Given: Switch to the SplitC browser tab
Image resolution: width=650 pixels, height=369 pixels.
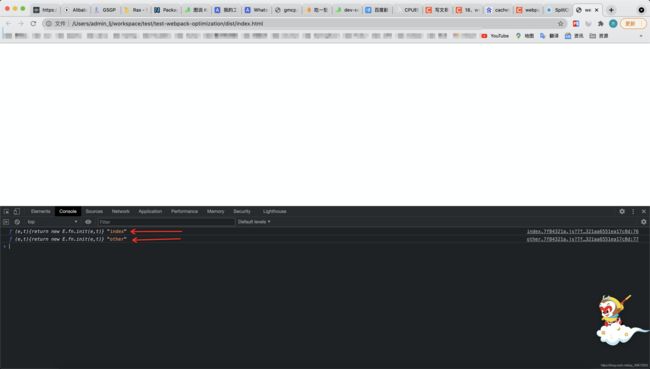Looking at the screenshot, I should click(x=558, y=10).
